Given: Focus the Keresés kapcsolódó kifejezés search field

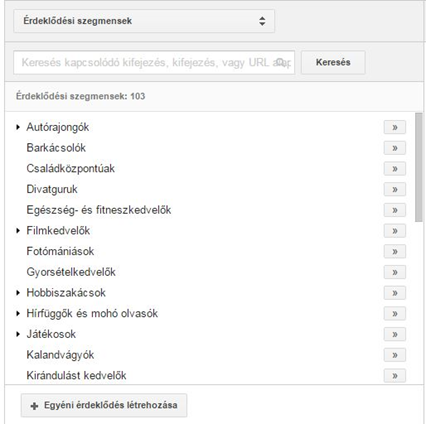Looking at the screenshot, I should click(x=154, y=62).
